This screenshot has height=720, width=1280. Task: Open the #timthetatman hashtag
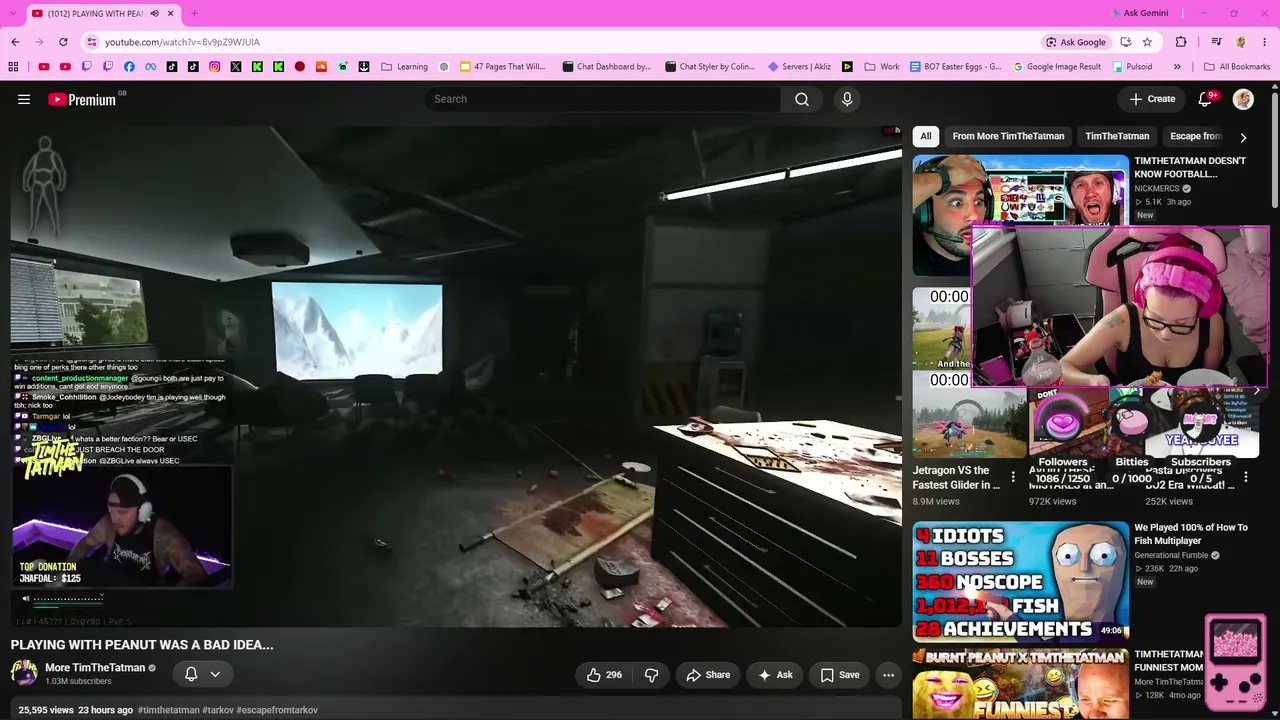(169, 710)
